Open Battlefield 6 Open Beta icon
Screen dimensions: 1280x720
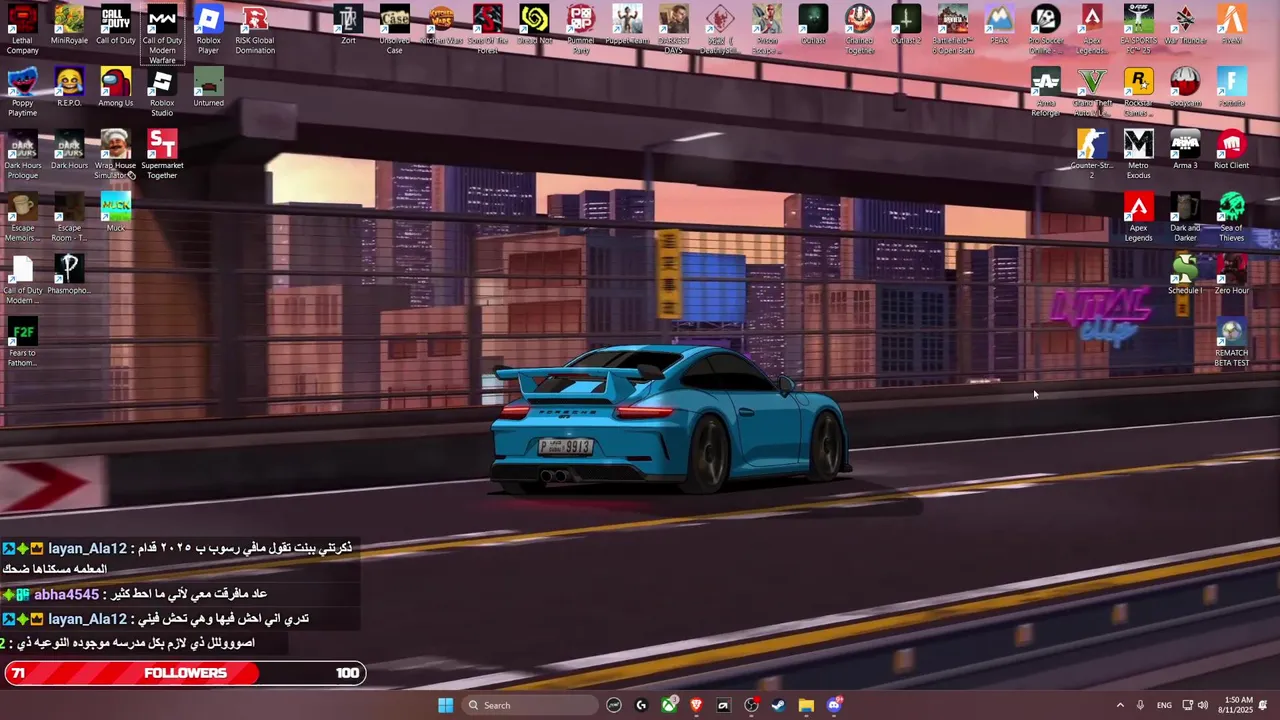[x=952, y=30]
